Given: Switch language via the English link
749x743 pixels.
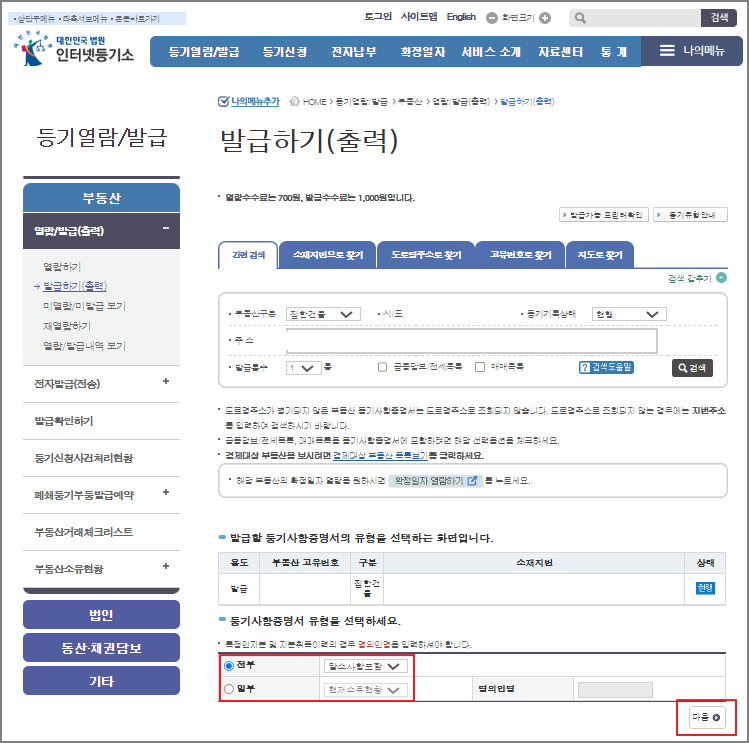Looking at the screenshot, I should tap(461, 17).
